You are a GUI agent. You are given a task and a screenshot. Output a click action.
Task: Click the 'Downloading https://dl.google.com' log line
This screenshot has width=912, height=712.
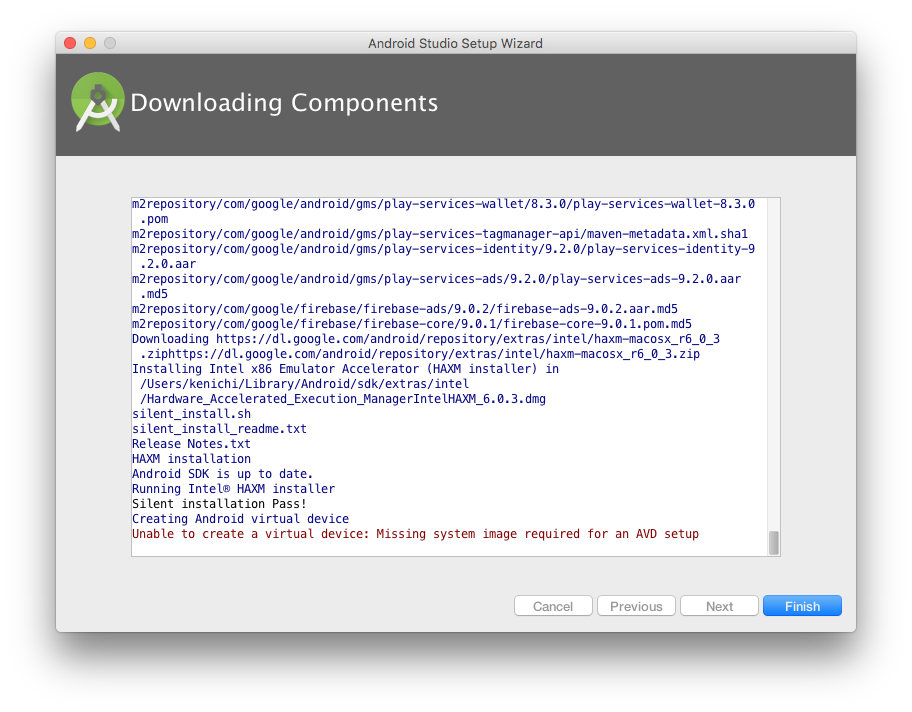pos(426,339)
